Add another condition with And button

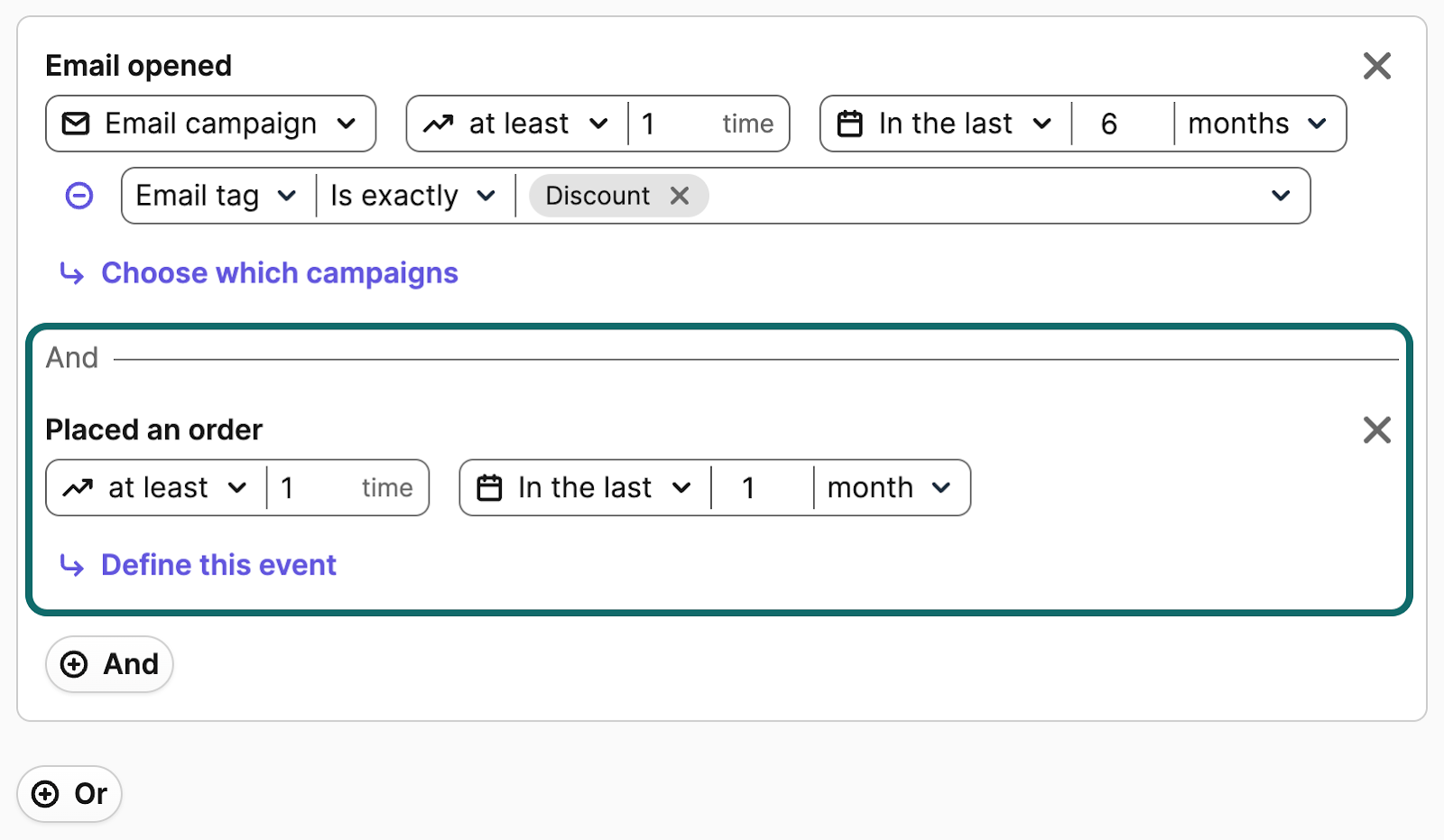pyautogui.click(x=110, y=665)
